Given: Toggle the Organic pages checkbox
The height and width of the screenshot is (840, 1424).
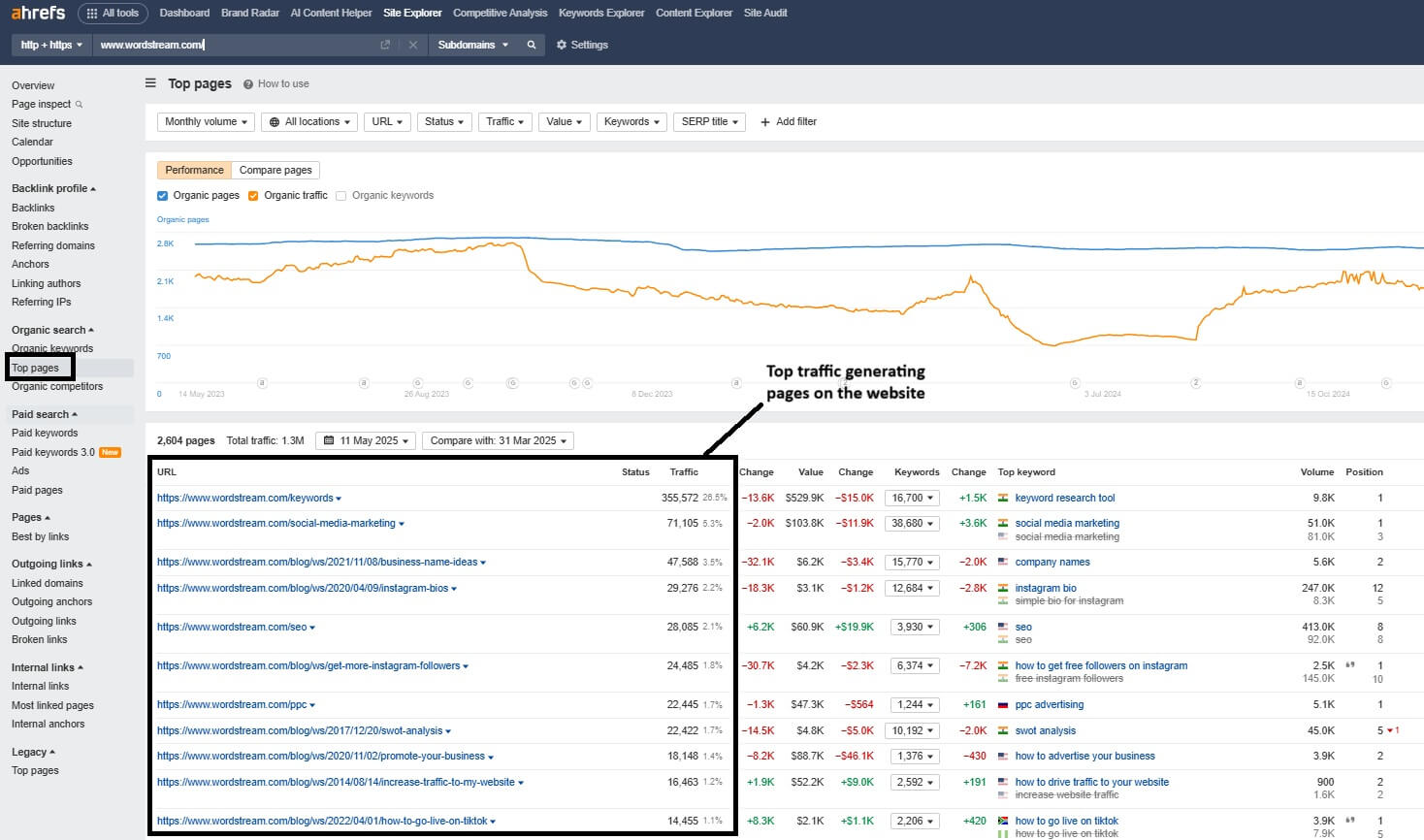Looking at the screenshot, I should pos(163,196).
